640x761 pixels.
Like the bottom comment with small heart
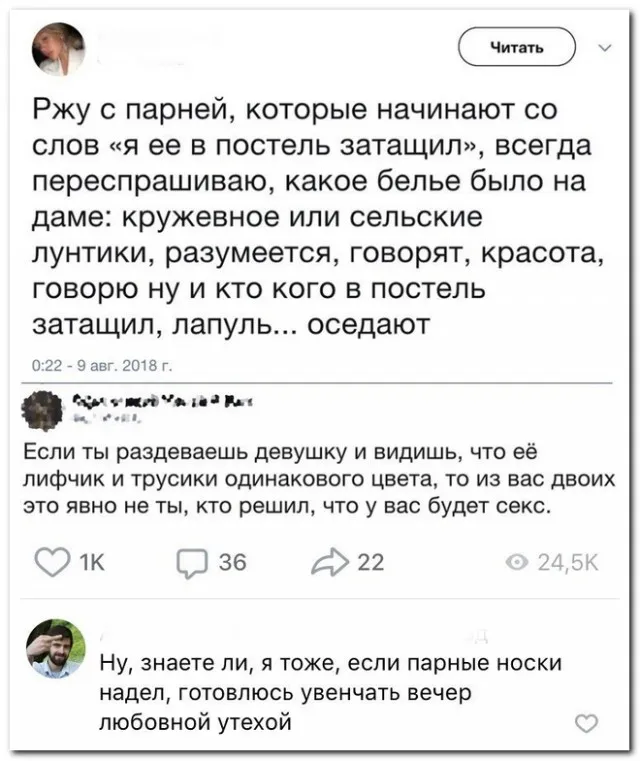pyautogui.click(x=589, y=723)
